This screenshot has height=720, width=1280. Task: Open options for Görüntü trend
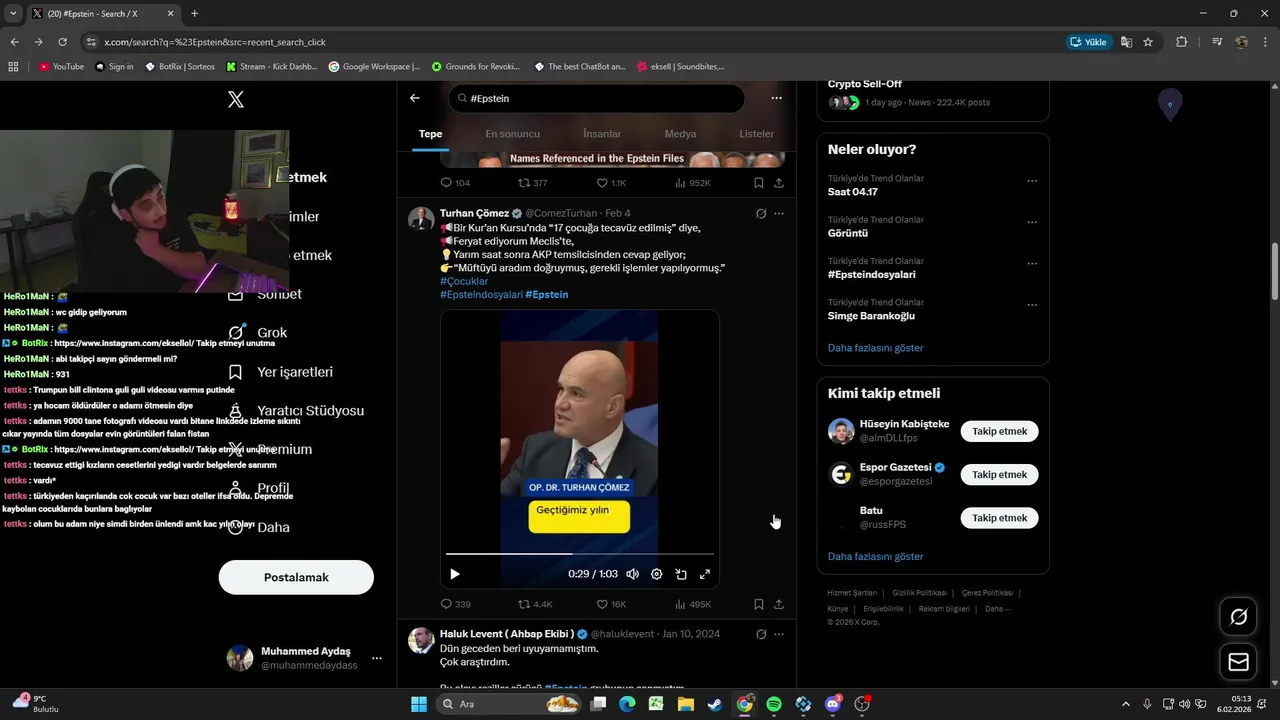(1032, 223)
